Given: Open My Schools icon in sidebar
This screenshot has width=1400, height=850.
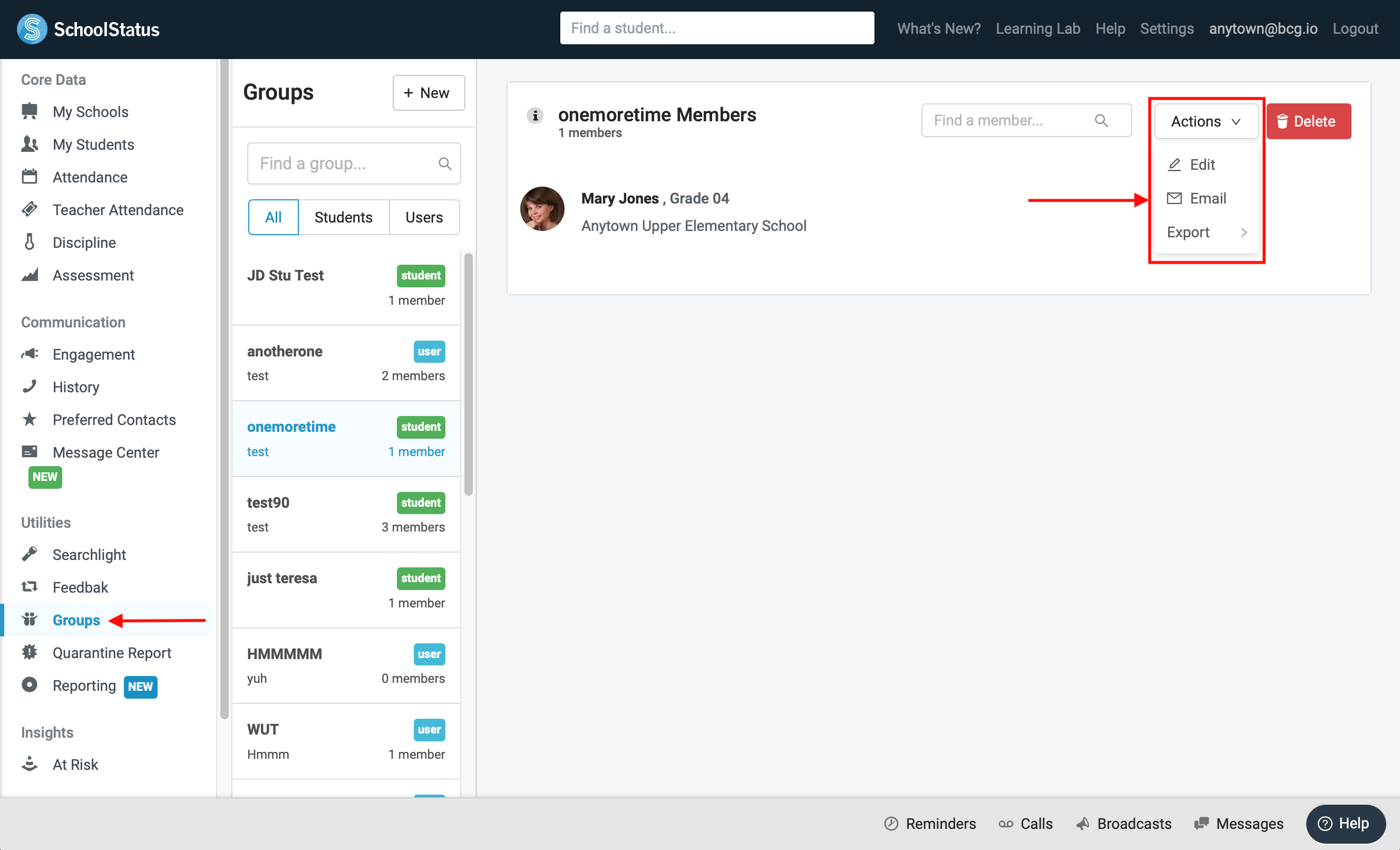Looking at the screenshot, I should click(x=30, y=111).
